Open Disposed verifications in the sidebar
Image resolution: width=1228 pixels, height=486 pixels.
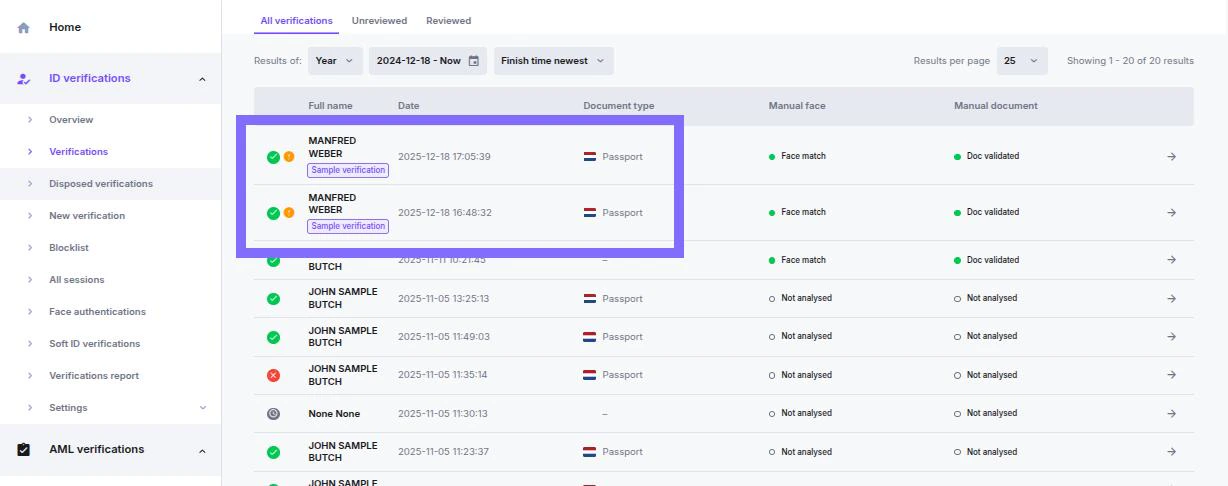pos(101,184)
